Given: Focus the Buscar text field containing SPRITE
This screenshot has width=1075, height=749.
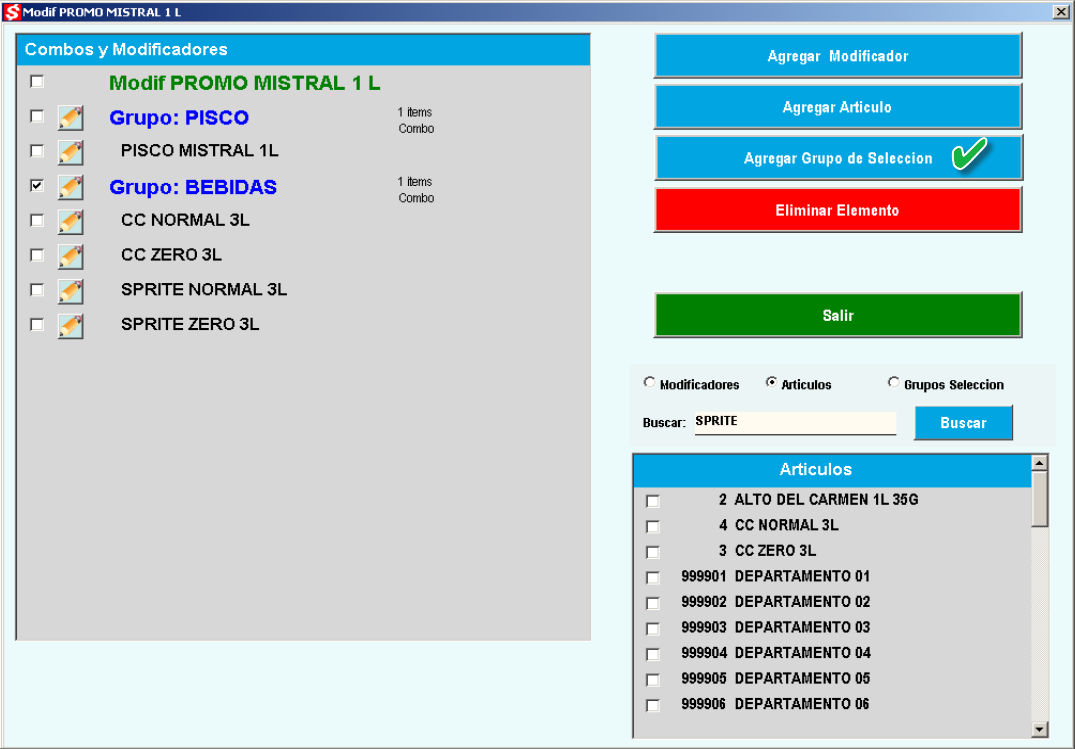Looking at the screenshot, I should pos(795,423).
